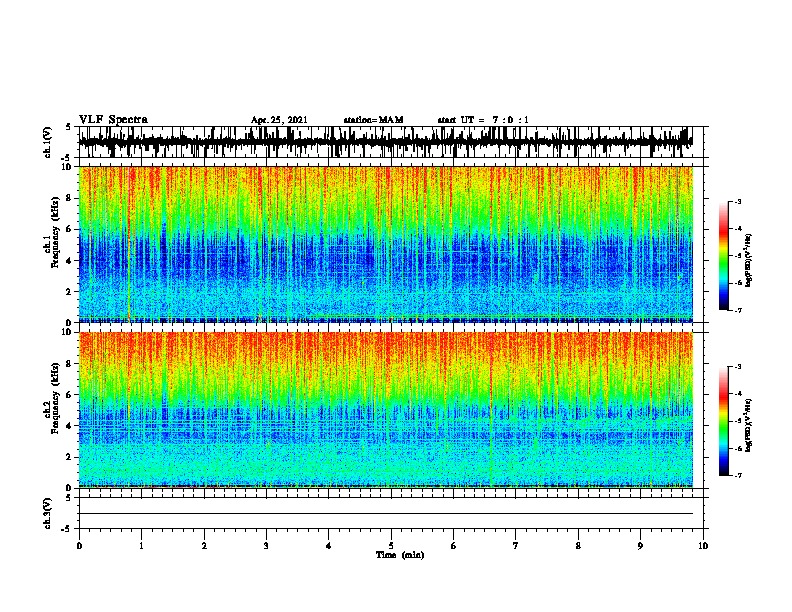
Task: Click the "-7" value on ch.2 colorbar
Action: (x=737, y=475)
